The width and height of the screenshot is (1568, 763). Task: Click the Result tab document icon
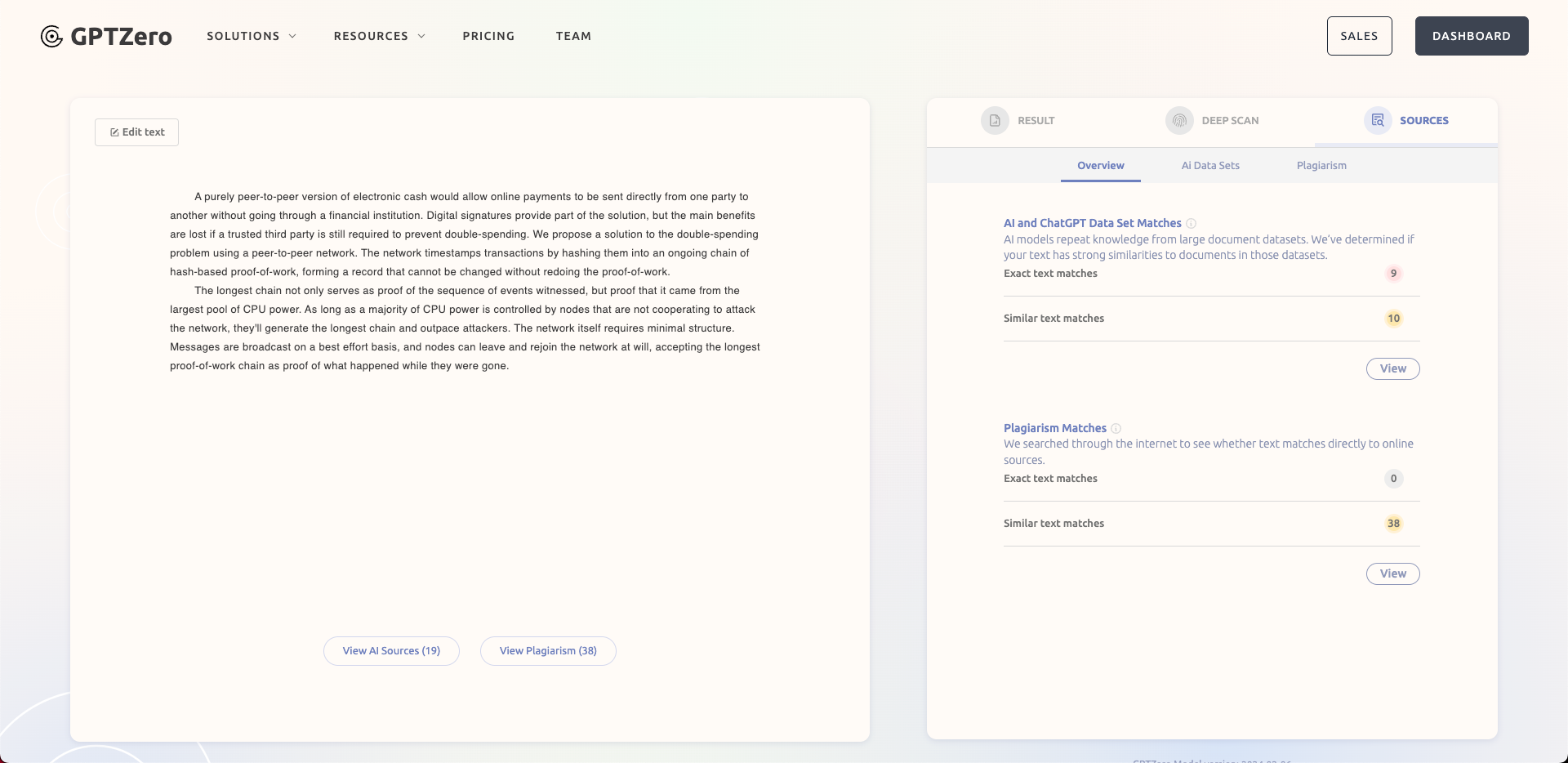(x=995, y=121)
